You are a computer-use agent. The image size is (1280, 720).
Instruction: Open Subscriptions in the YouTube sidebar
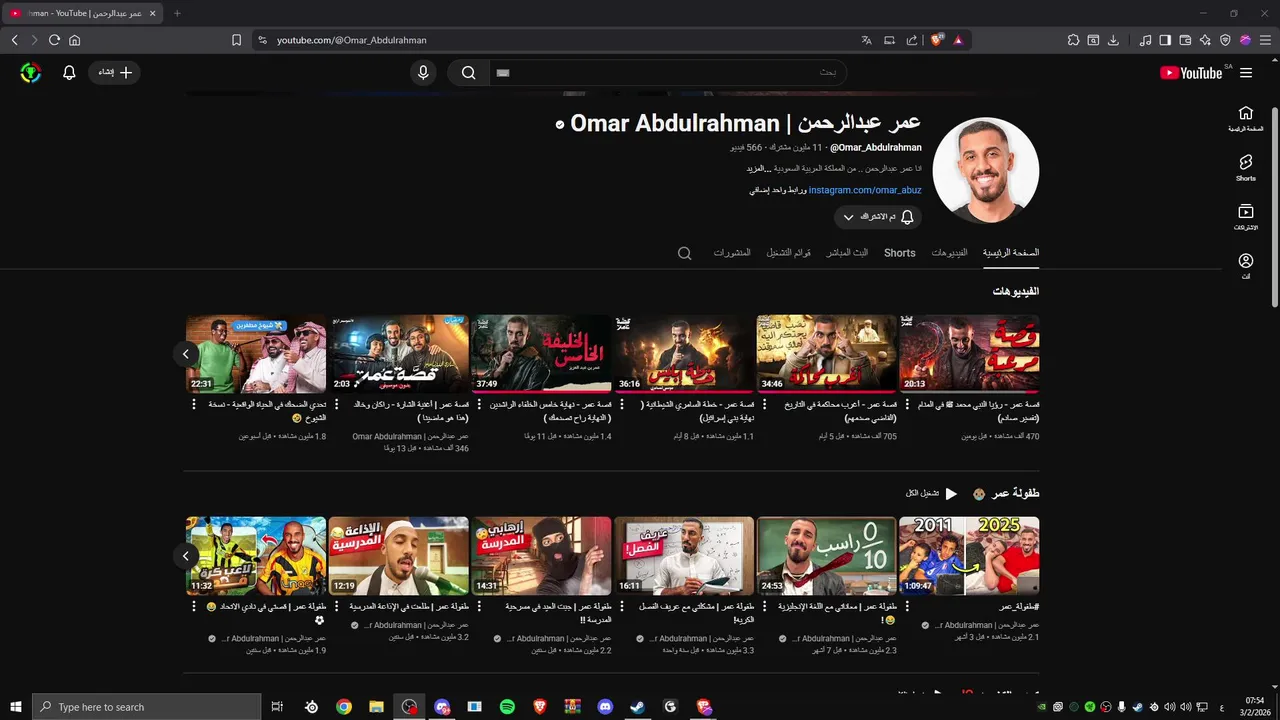(1246, 217)
